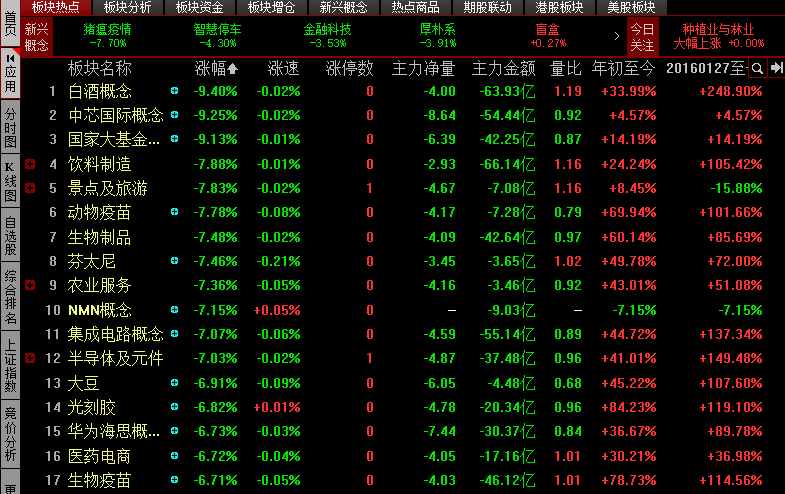Sort by the 主力金额 column header
785x494 pixels.
pos(504,68)
